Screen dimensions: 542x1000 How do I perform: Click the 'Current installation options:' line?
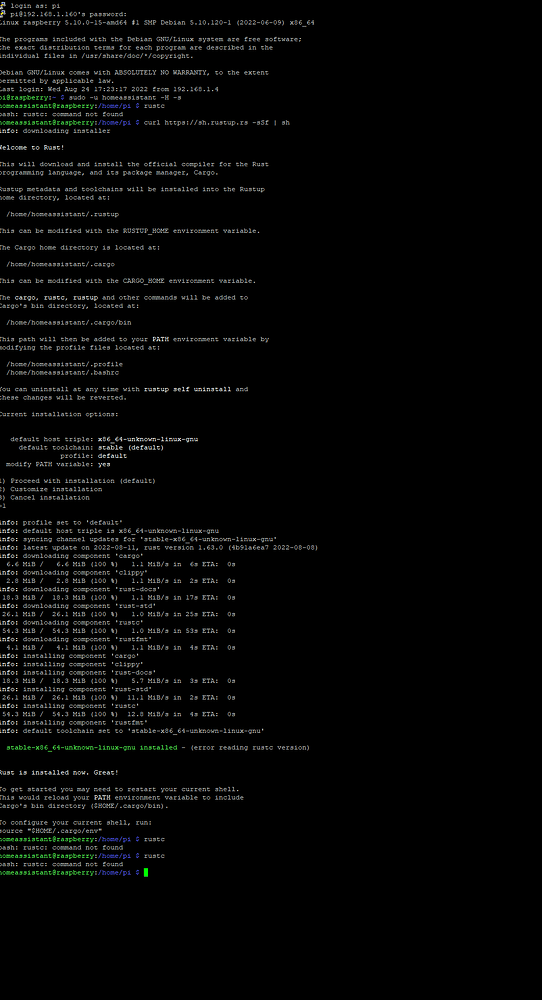tap(59, 414)
